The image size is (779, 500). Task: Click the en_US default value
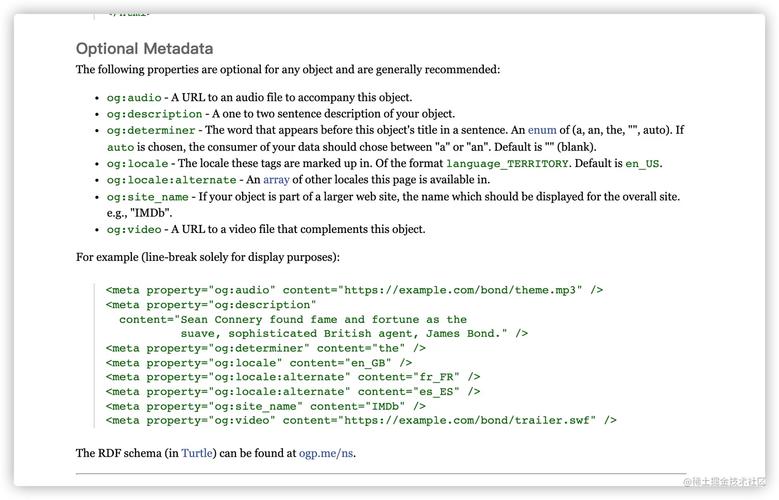[x=642, y=164]
